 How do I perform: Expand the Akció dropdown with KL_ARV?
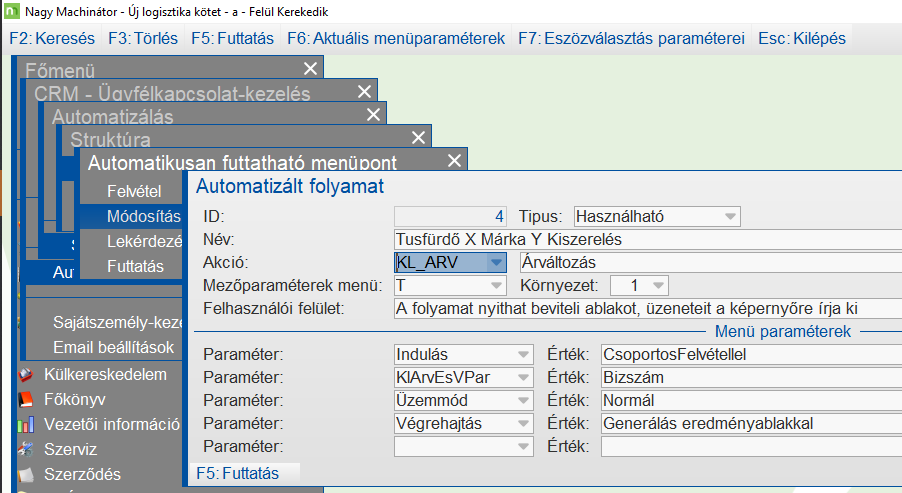[496, 262]
